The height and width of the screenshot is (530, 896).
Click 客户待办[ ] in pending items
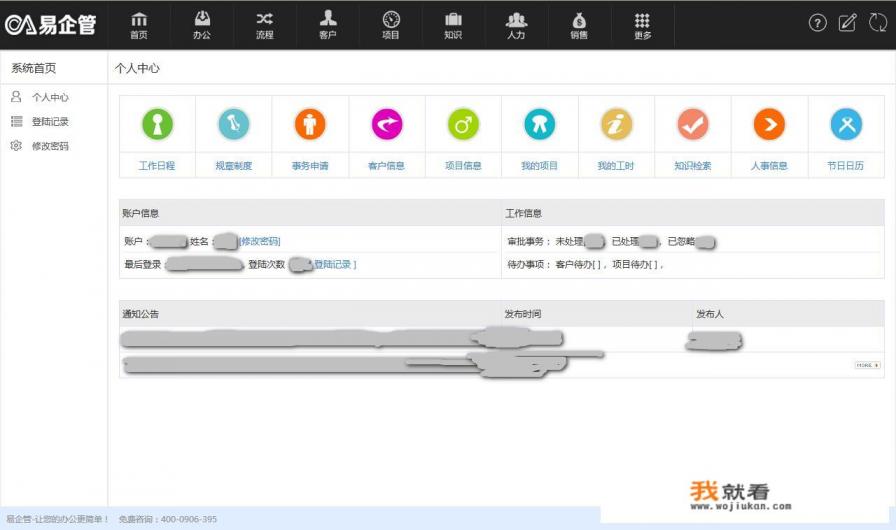tap(579, 264)
